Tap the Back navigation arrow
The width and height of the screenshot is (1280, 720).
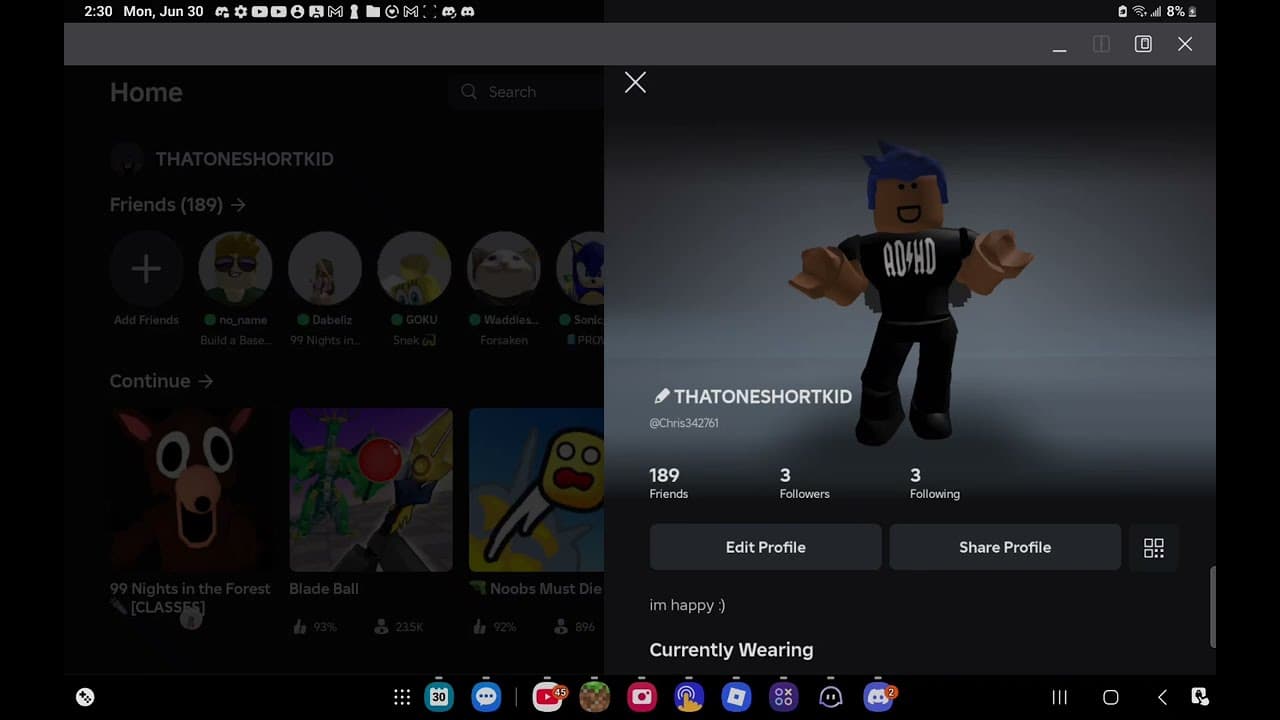(x=1162, y=698)
